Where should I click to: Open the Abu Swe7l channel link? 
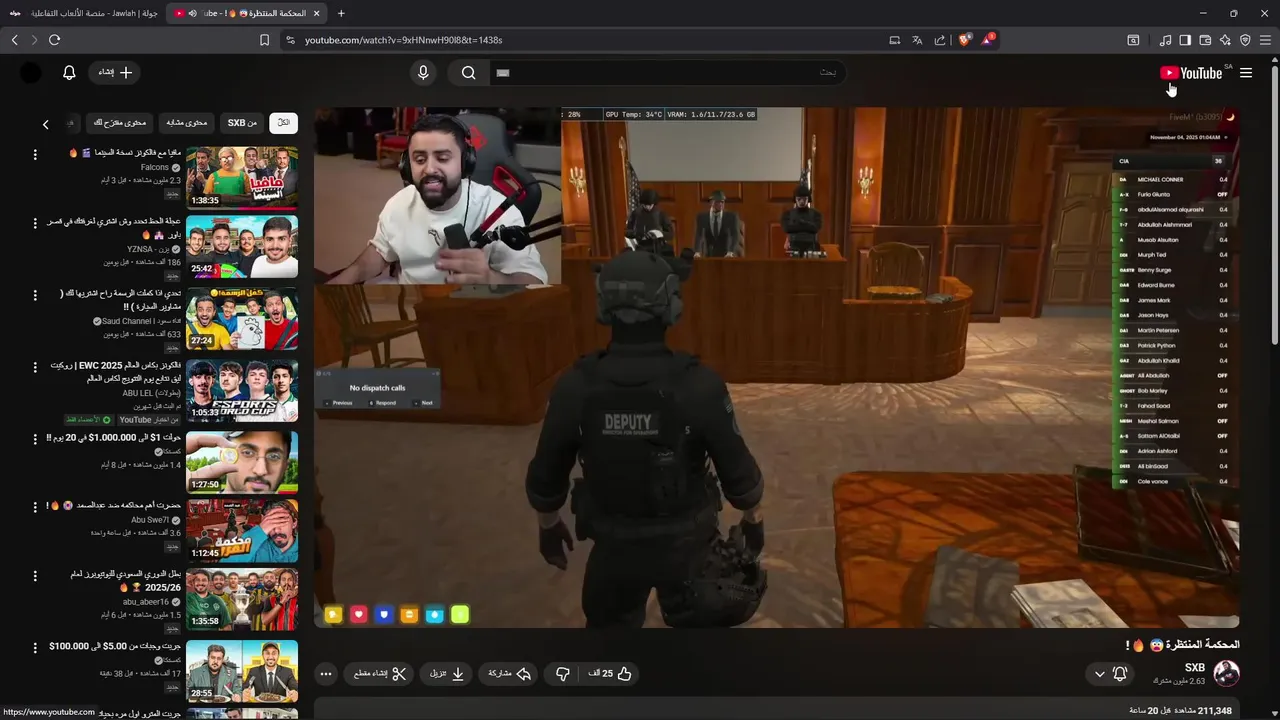click(x=150, y=520)
